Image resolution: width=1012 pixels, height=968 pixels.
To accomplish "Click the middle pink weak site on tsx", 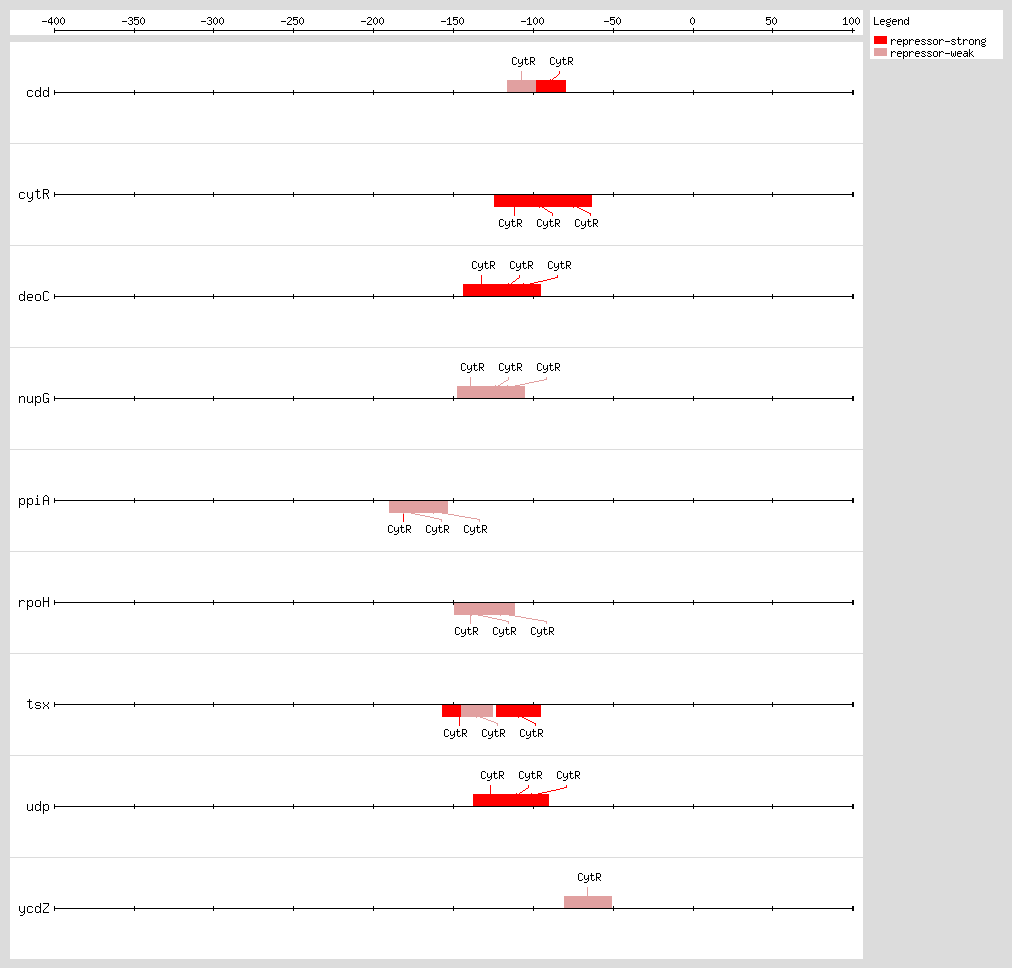I will (477, 711).
